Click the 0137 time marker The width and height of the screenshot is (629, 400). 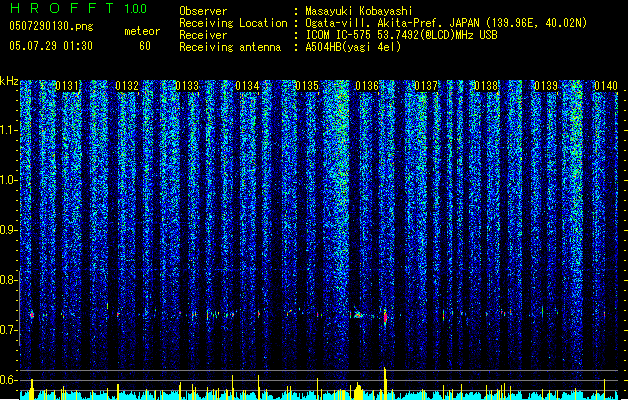point(426,86)
